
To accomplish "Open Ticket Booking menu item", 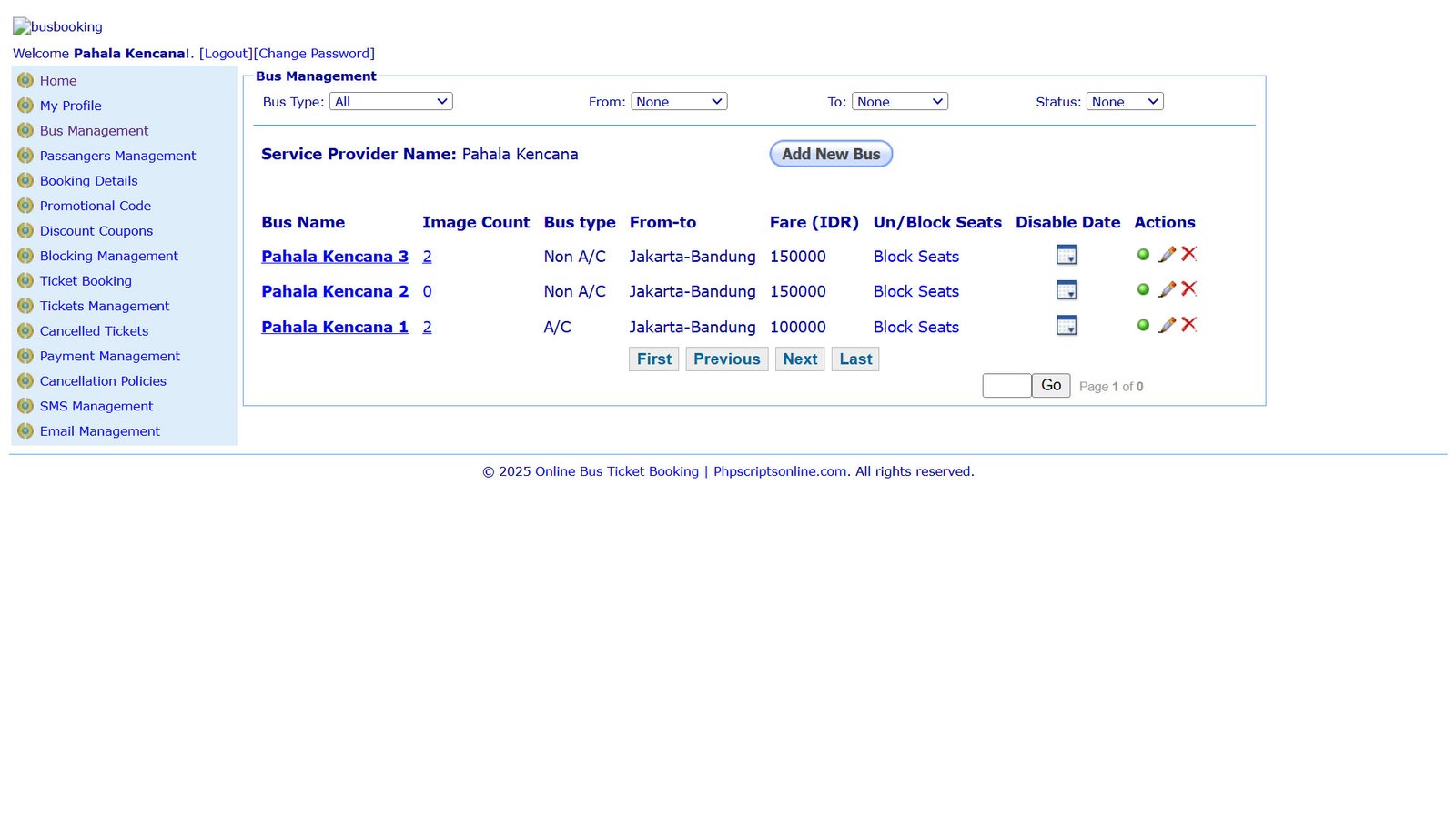I will tap(86, 281).
